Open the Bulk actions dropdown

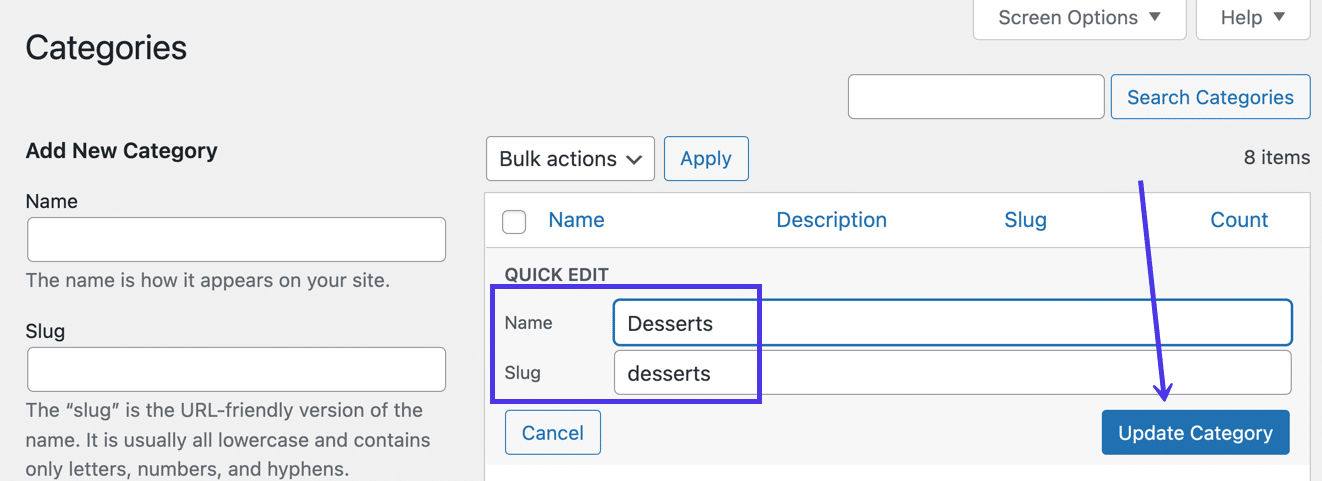tap(570, 159)
